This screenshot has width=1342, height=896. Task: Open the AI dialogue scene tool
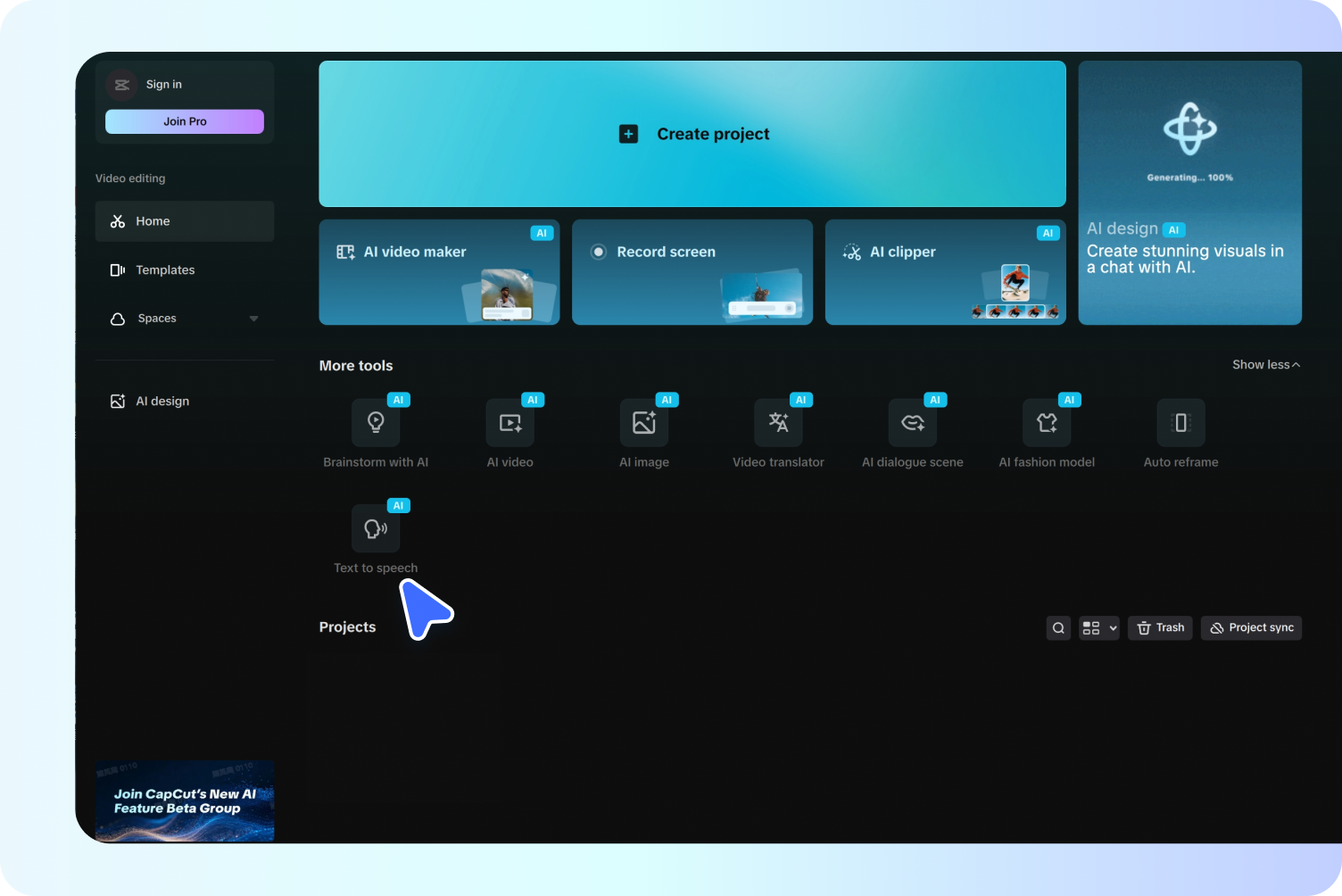pyautogui.click(x=912, y=433)
